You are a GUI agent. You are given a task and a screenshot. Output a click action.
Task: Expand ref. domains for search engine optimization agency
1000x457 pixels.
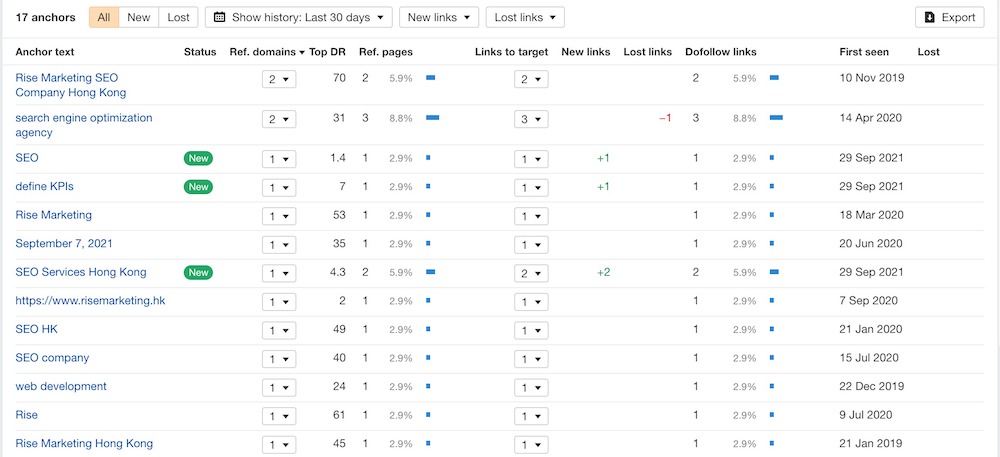[279, 119]
